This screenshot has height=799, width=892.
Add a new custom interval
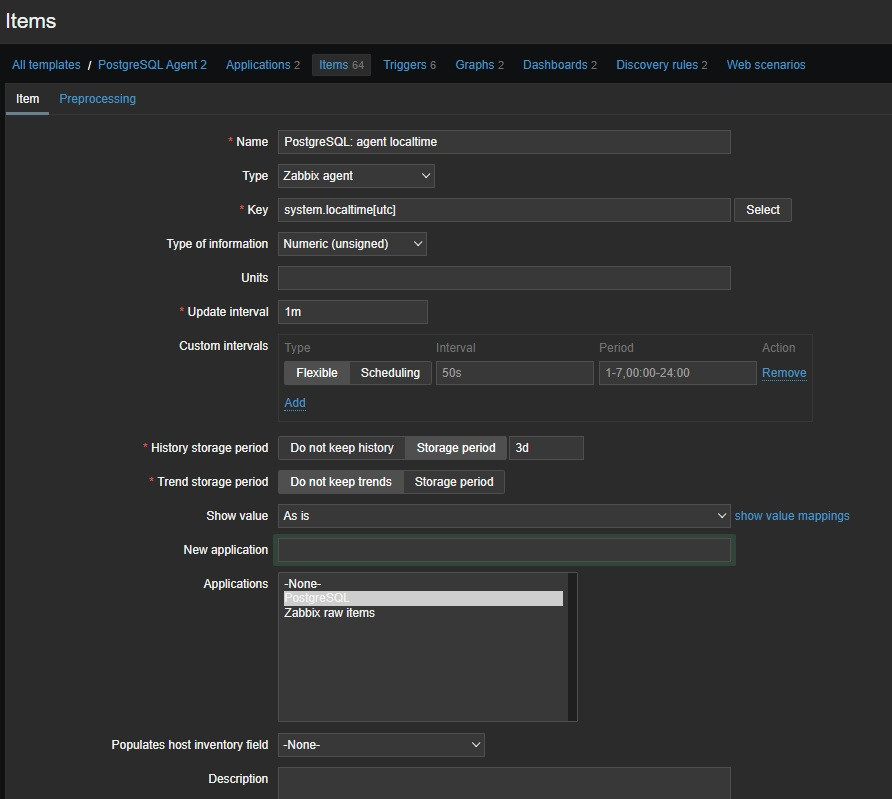[295, 403]
